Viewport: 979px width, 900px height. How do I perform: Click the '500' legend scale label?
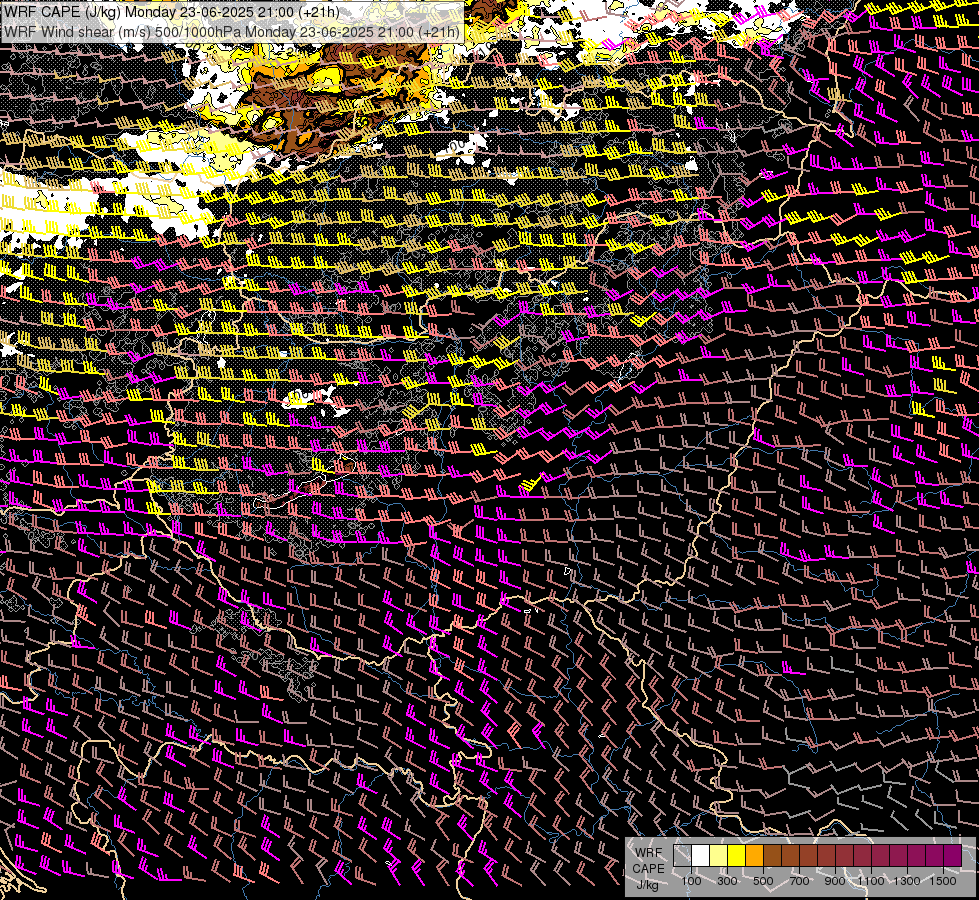(763, 881)
